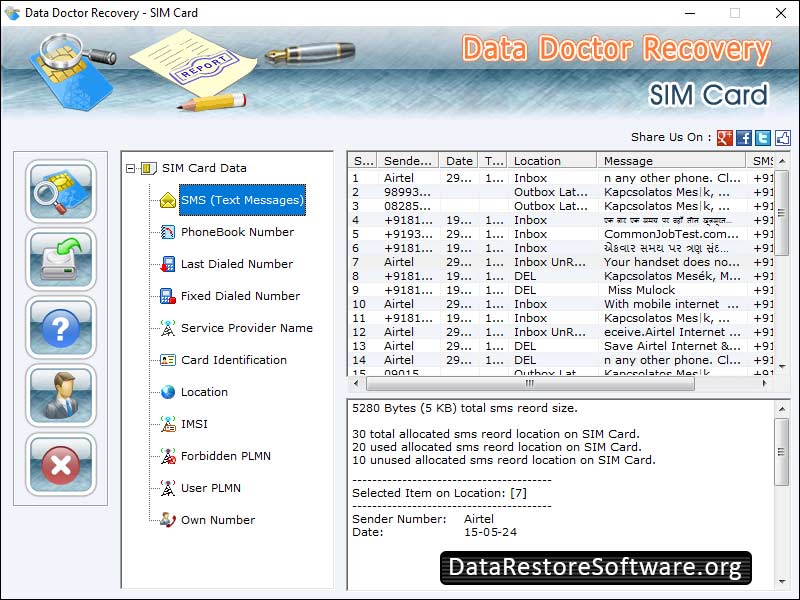
Task: Select SMS (Text Messages) tree item
Action: (x=242, y=200)
